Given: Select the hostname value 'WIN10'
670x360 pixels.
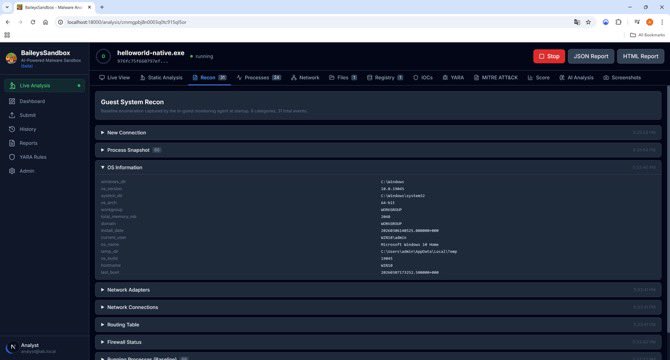Looking at the screenshot, I should click(387, 266).
